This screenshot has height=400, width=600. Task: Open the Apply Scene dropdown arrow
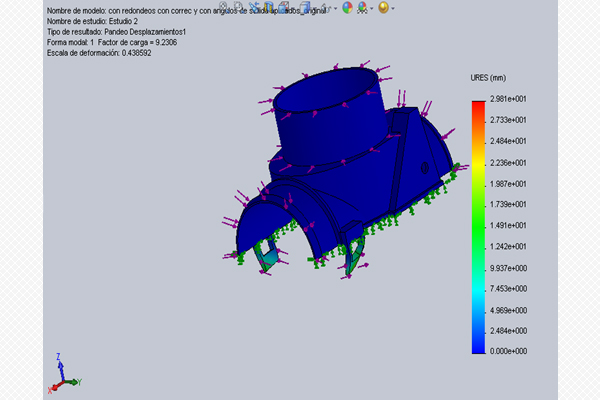point(372,7)
